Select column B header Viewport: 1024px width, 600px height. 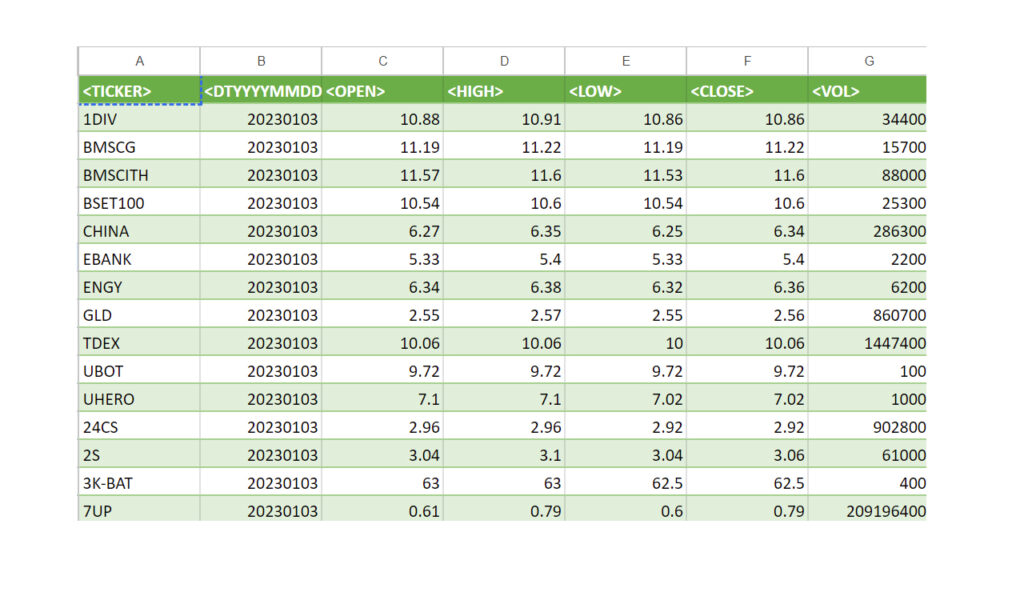(x=261, y=61)
